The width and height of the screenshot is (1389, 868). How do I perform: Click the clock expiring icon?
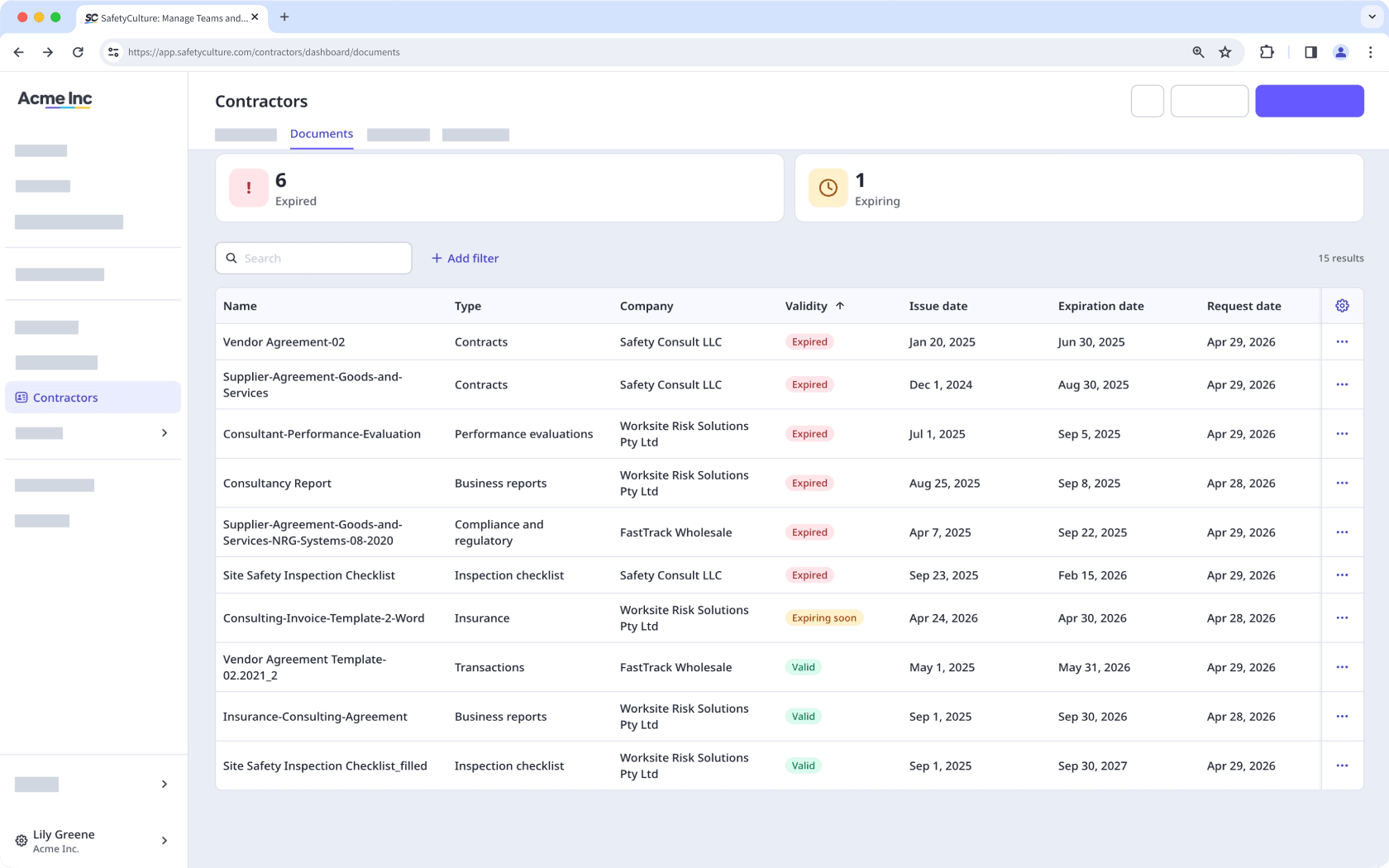tap(828, 188)
